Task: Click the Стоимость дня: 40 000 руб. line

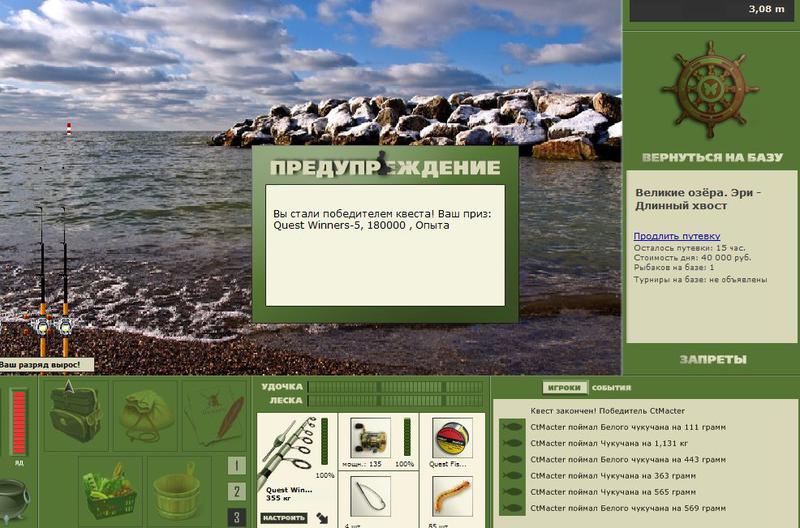Action: coord(692,258)
